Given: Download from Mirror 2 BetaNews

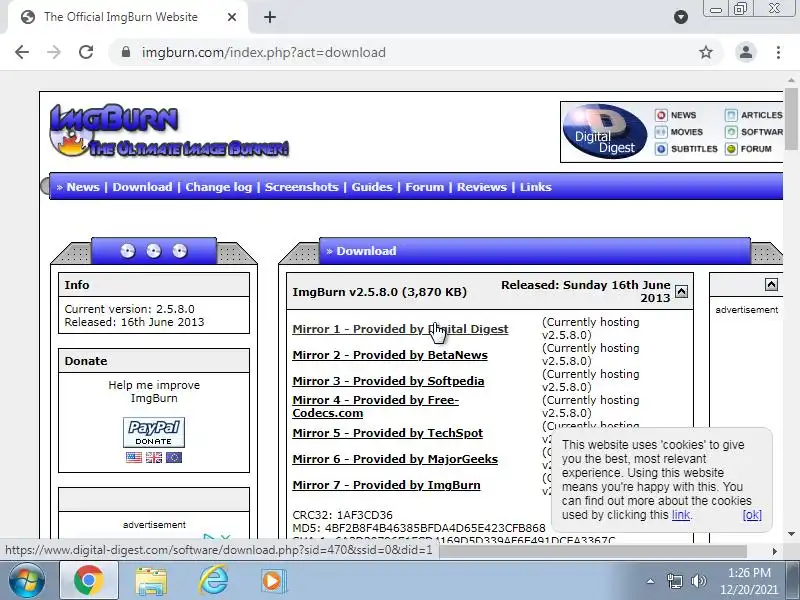Looking at the screenshot, I should pos(390,355).
